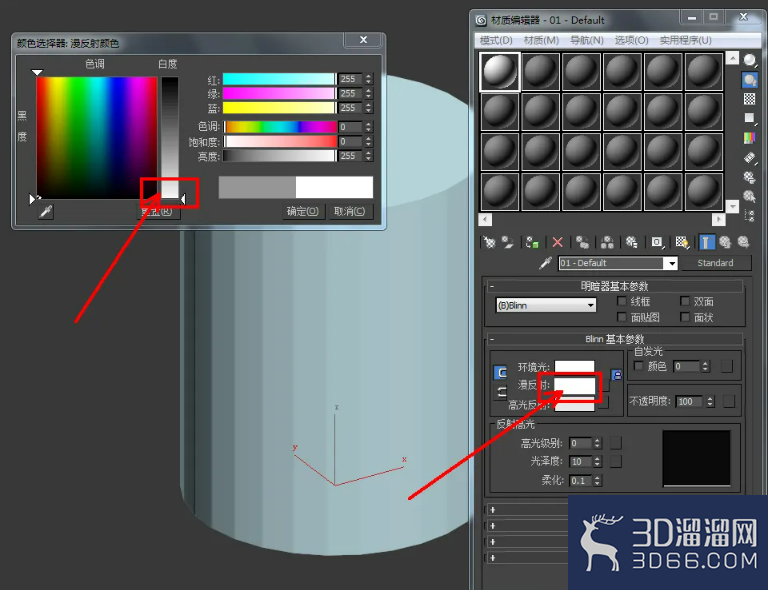Image resolution: width=768 pixels, height=590 pixels.
Task: Click map button next to 不透明度
Action: [728, 401]
